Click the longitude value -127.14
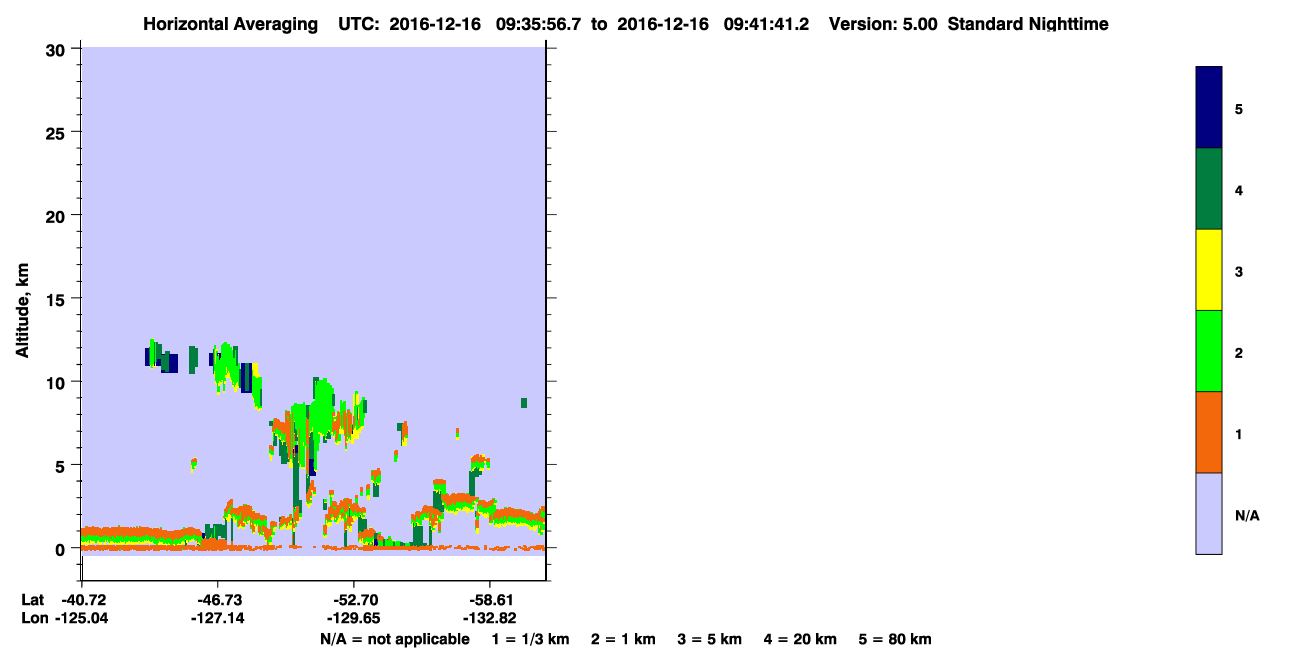The width and height of the screenshot is (1300, 667). pos(217,618)
